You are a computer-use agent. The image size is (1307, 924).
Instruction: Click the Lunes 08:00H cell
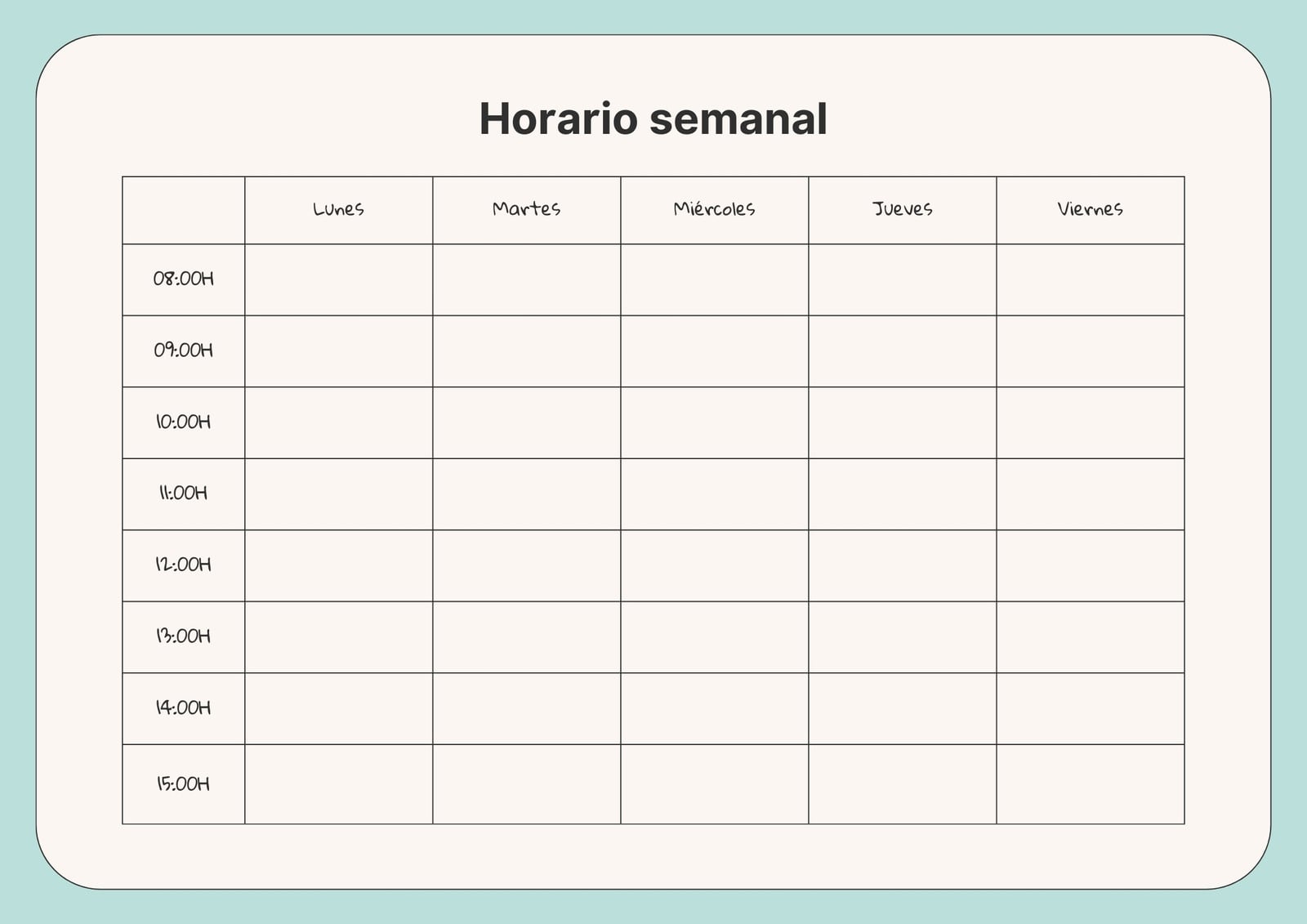[339, 279]
